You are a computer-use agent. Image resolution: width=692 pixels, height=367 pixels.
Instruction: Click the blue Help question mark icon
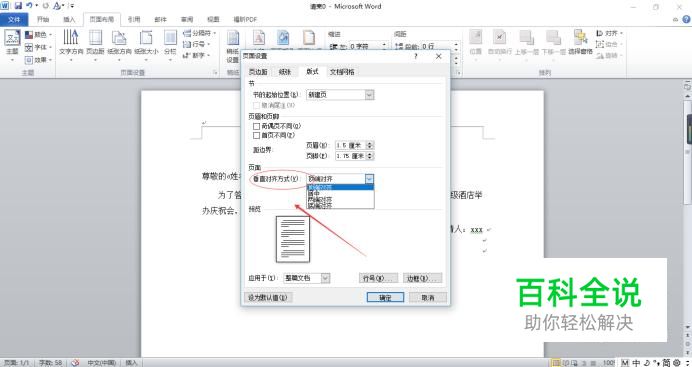pos(686,19)
